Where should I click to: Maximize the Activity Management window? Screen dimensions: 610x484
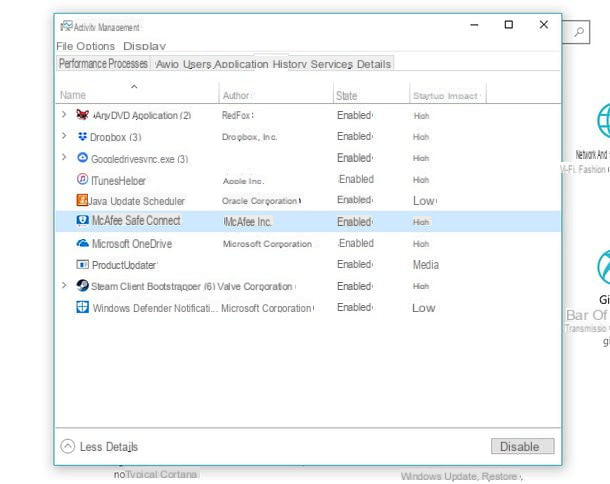pyautogui.click(x=508, y=25)
